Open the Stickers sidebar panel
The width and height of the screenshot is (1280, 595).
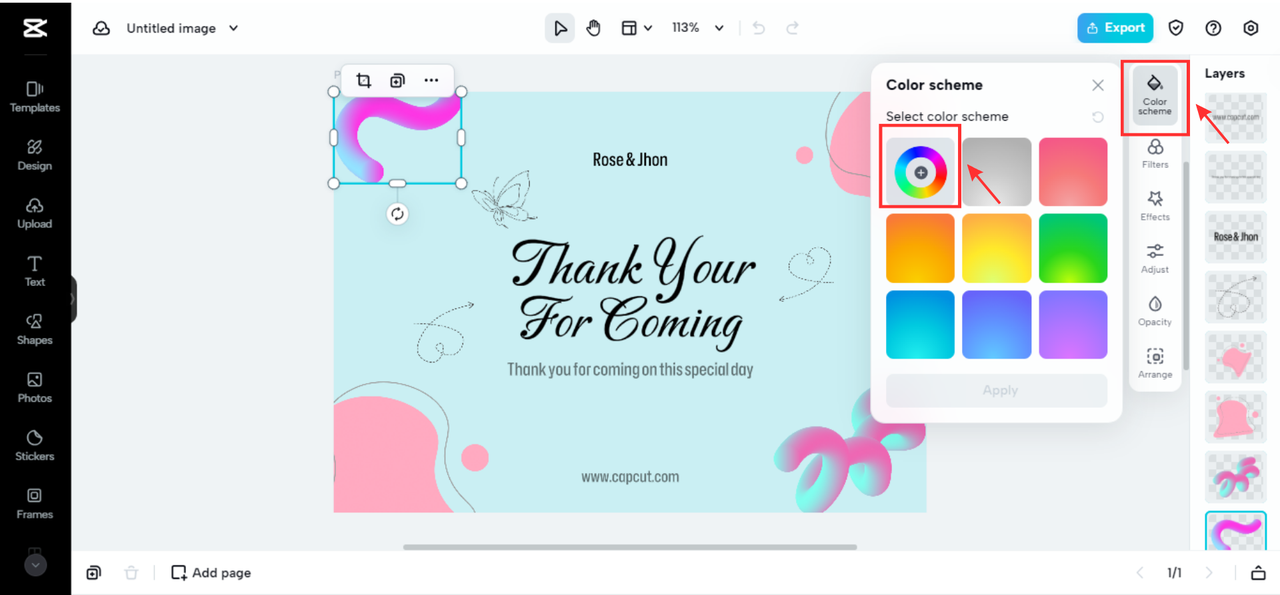(x=35, y=445)
